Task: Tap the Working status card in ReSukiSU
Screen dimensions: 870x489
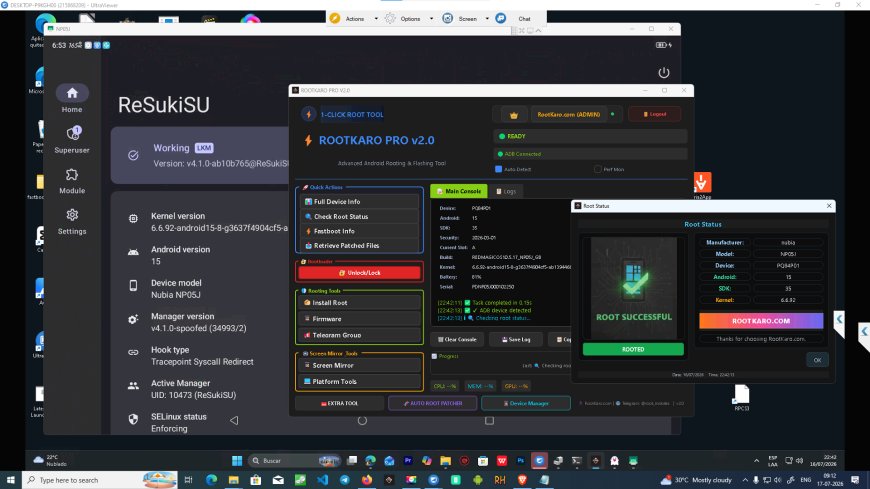Action: 201,155
